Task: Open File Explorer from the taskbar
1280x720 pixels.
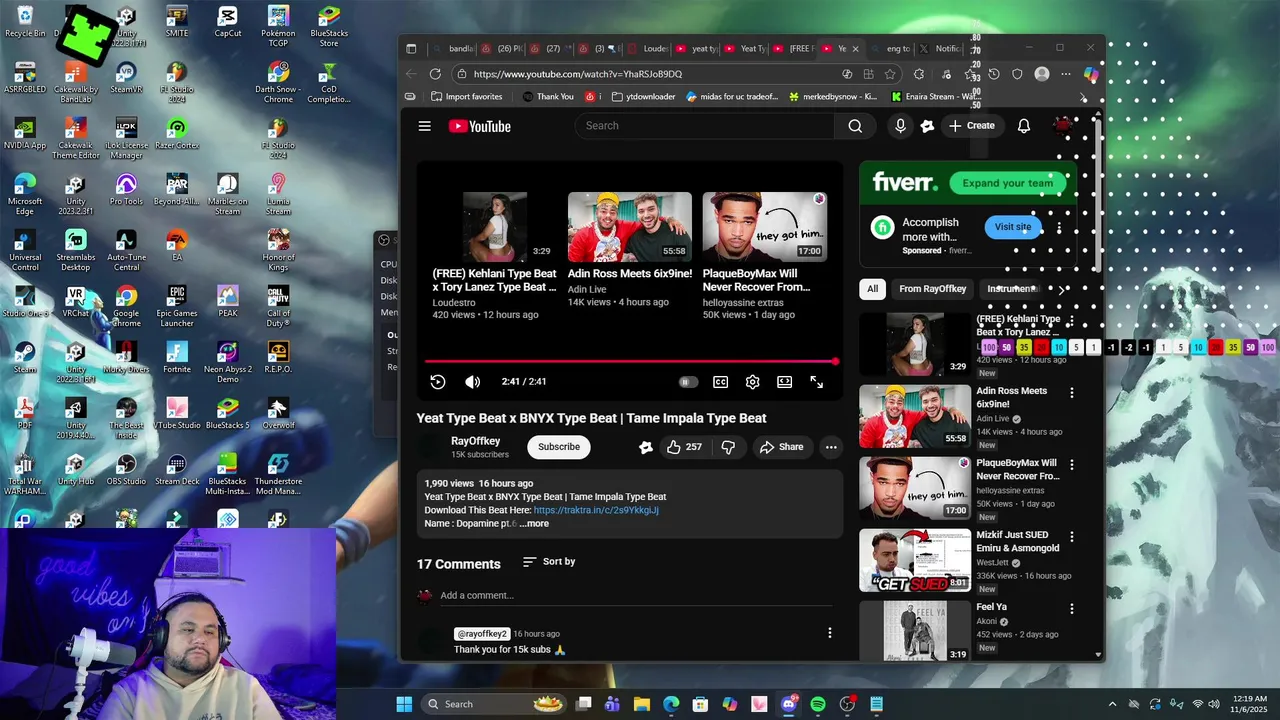Action: 642,704
